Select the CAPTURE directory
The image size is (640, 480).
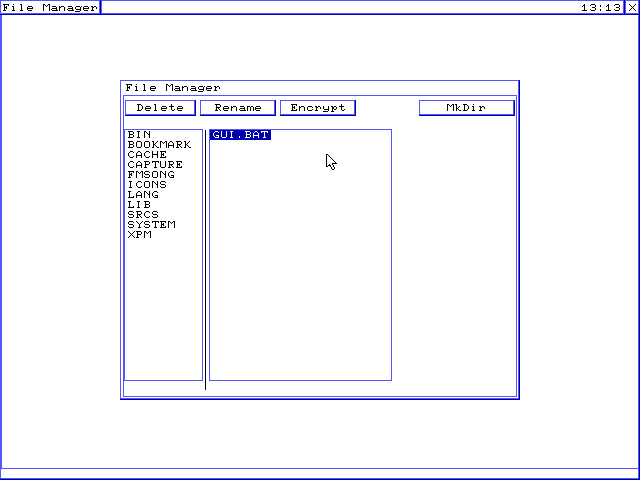155,165
